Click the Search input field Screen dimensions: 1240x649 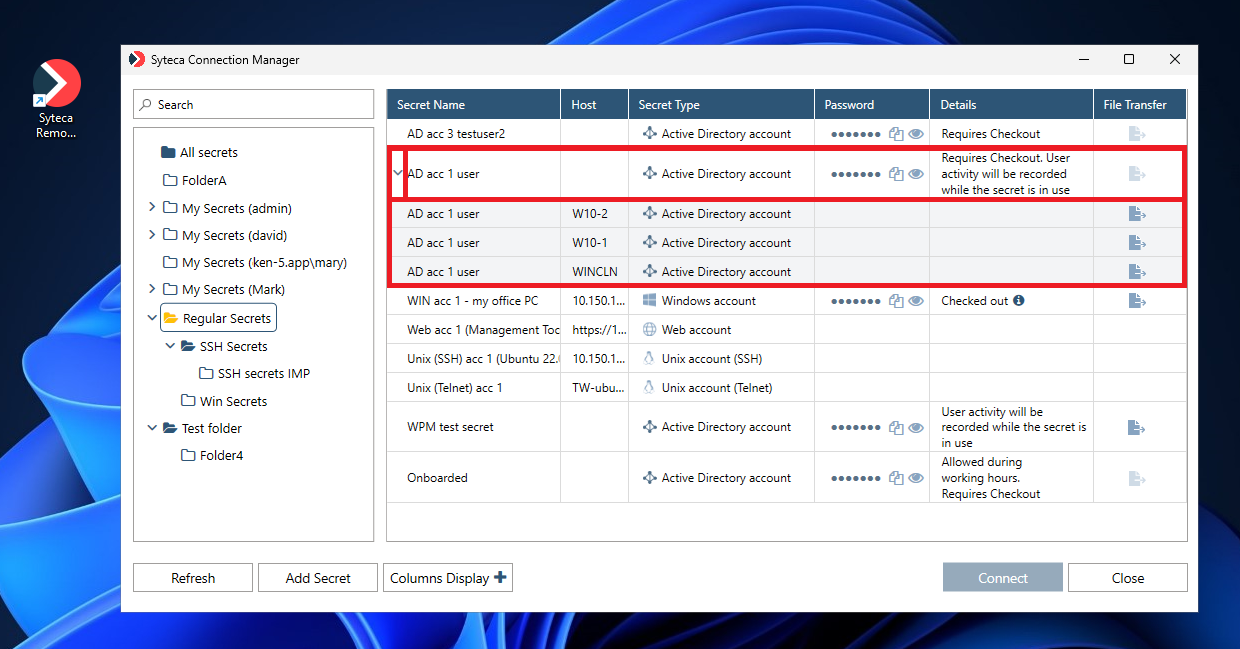pyautogui.click(x=254, y=105)
